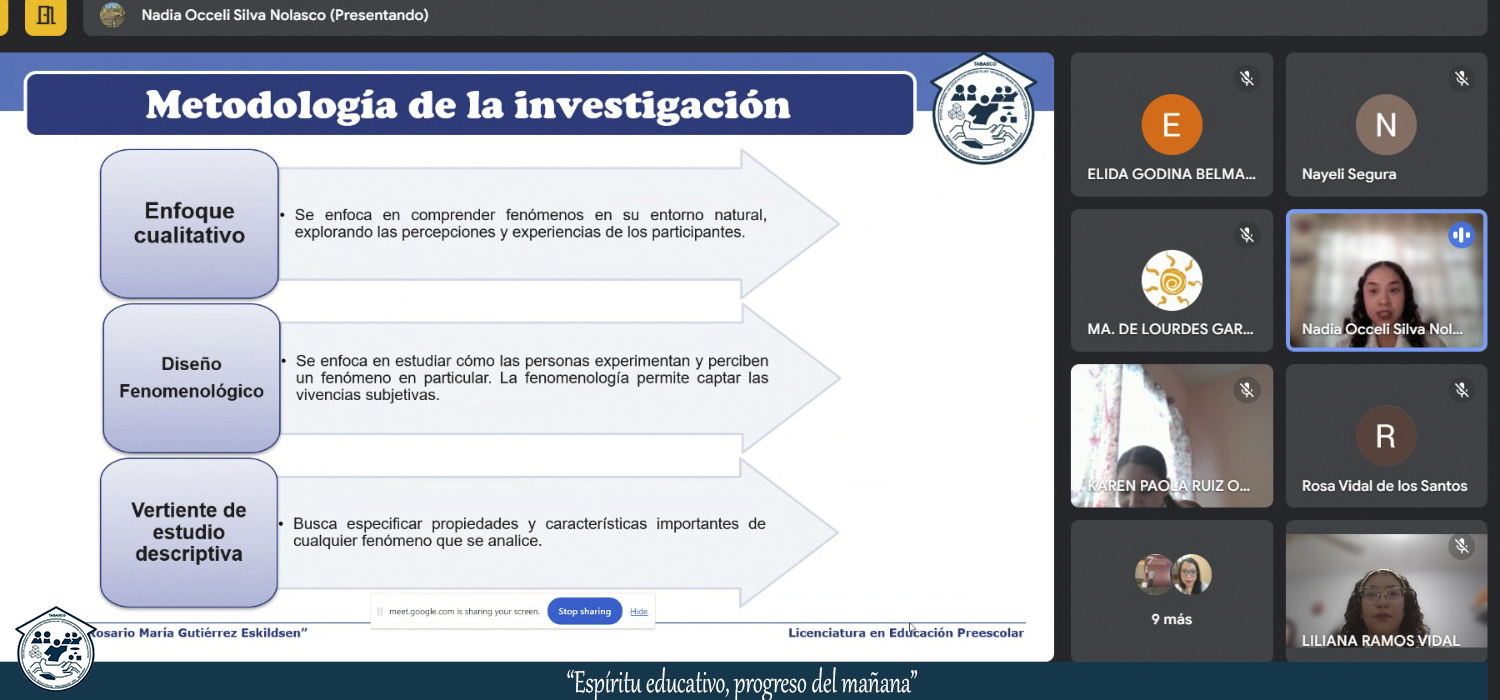Click the muted mic icon on Karen Paola's tile
Image resolution: width=1500 pixels, height=700 pixels.
(x=1246, y=390)
